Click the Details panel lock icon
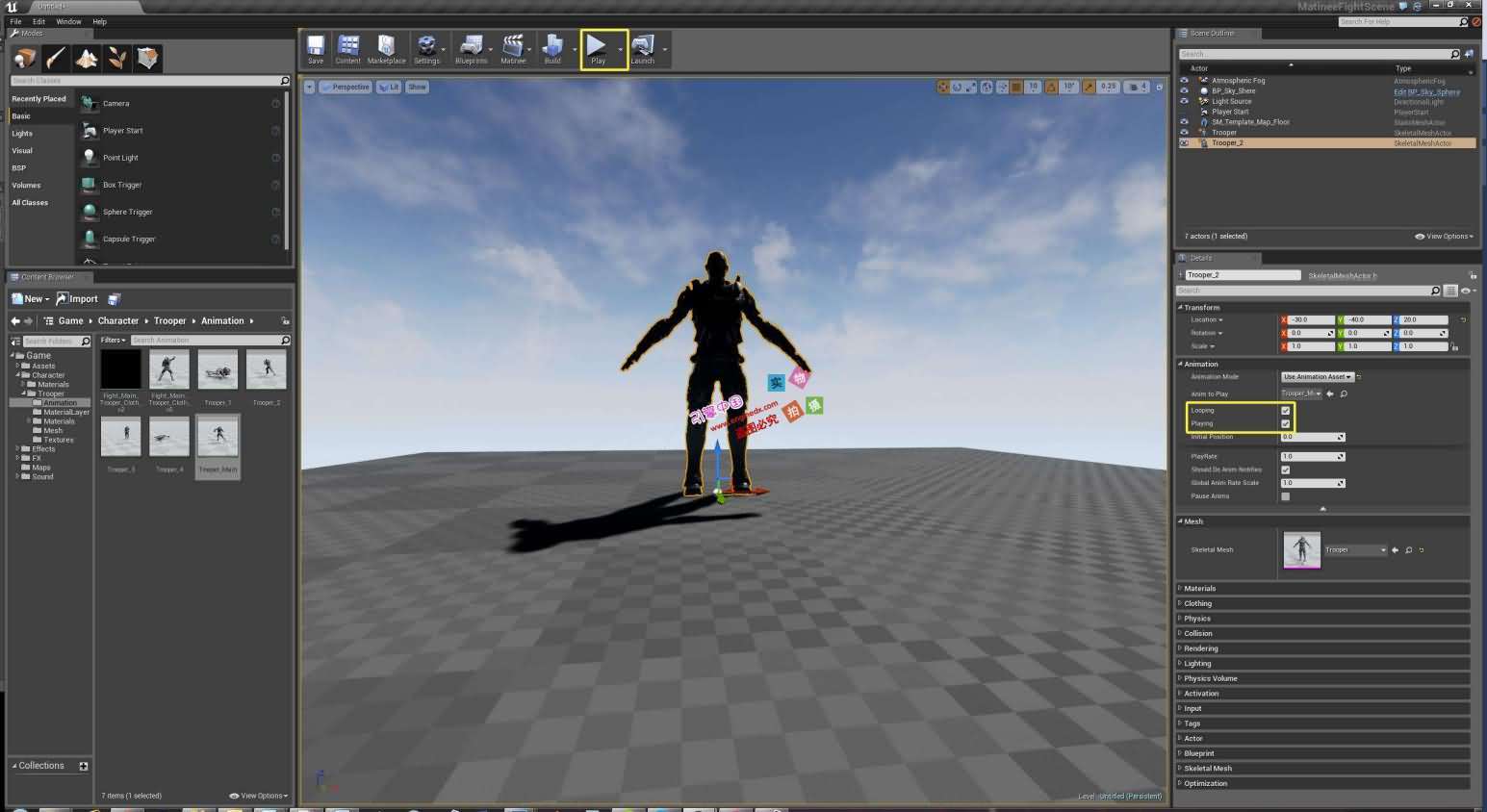Screen dimensions: 1487x812 pos(1473,275)
